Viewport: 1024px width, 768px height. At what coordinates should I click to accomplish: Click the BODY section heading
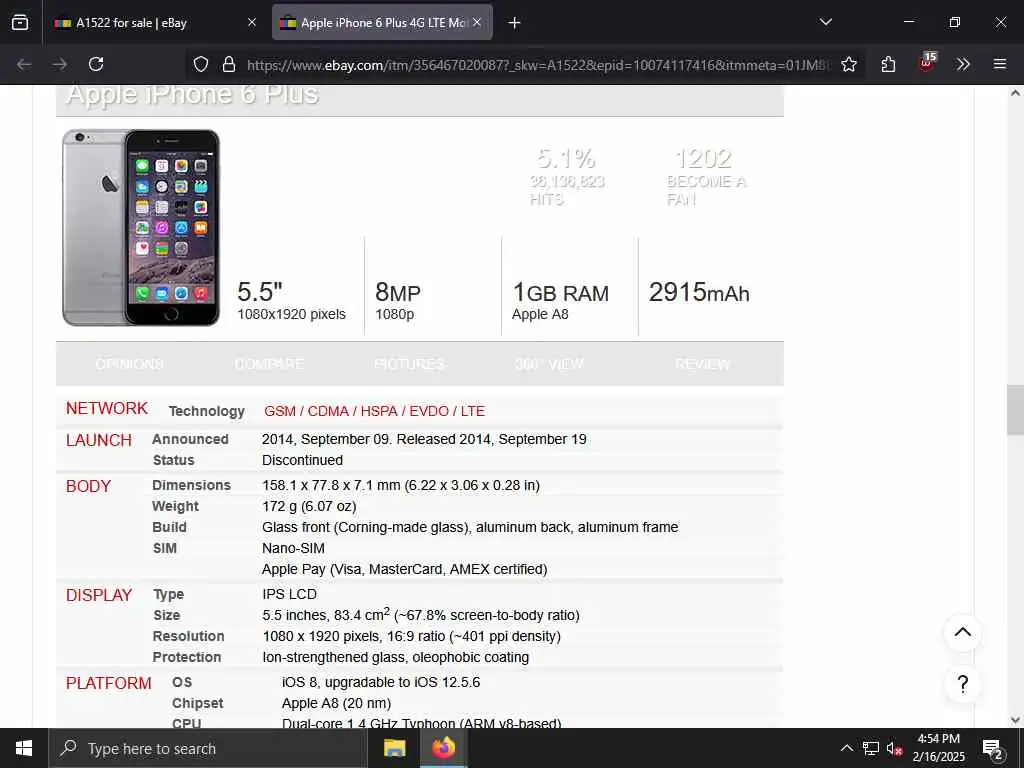coord(88,487)
